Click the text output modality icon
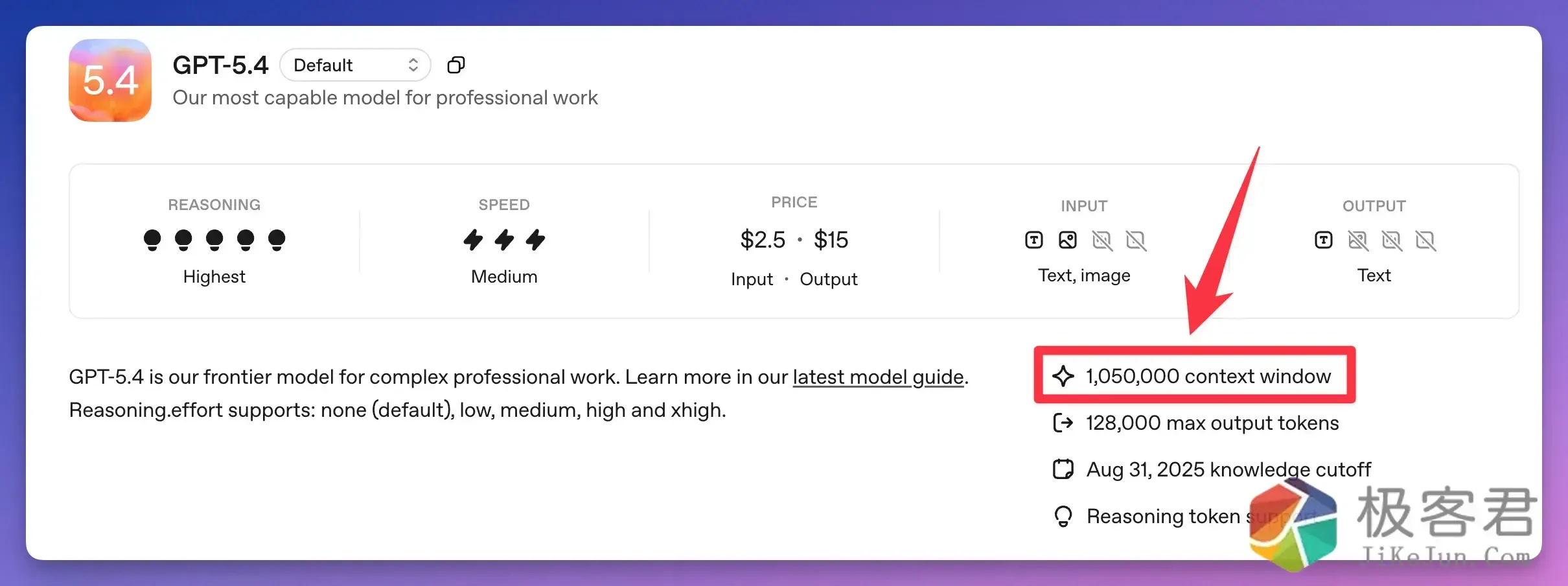Image resolution: width=1568 pixels, height=586 pixels. pyautogui.click(x=1324, y=240)
